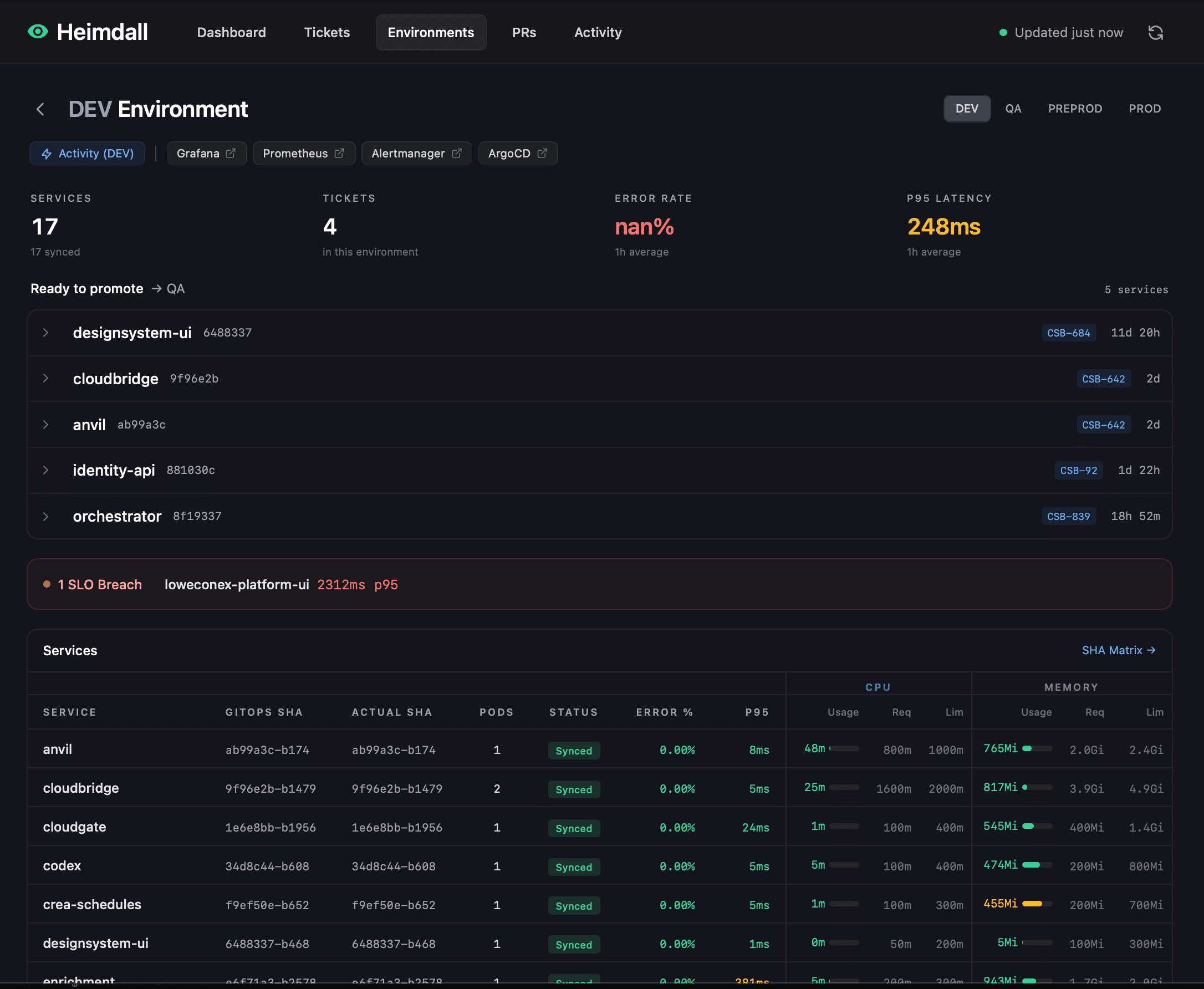Open the Tickets nav item
The image size is (1204, 989).
(x=327, y=33)
